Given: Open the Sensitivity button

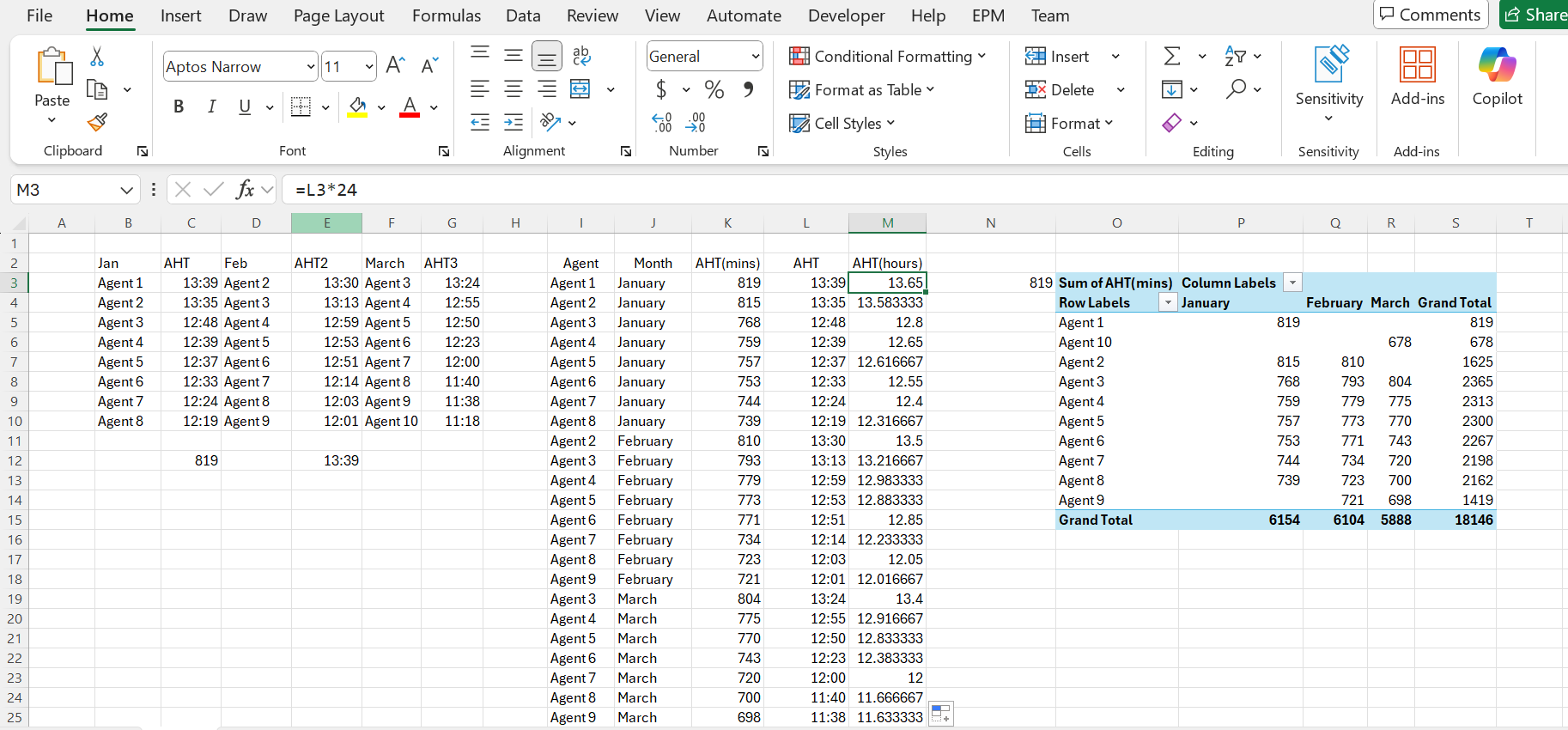Looking at the screenshot, I should (1329, 83).
